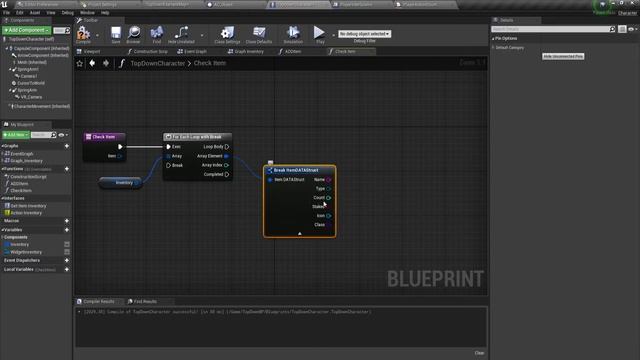Go back with the graph navigation arrow
Viewport: 640px width, 360px height.
click(x=92, y=63)
